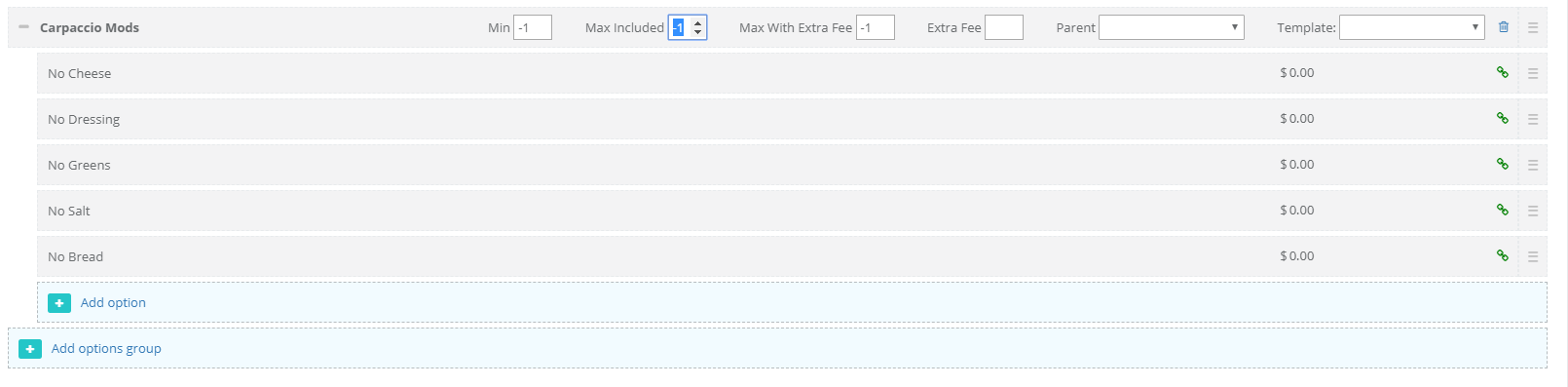Open the Template dropdown
1568x387 pixels.
pos(1411,27)
